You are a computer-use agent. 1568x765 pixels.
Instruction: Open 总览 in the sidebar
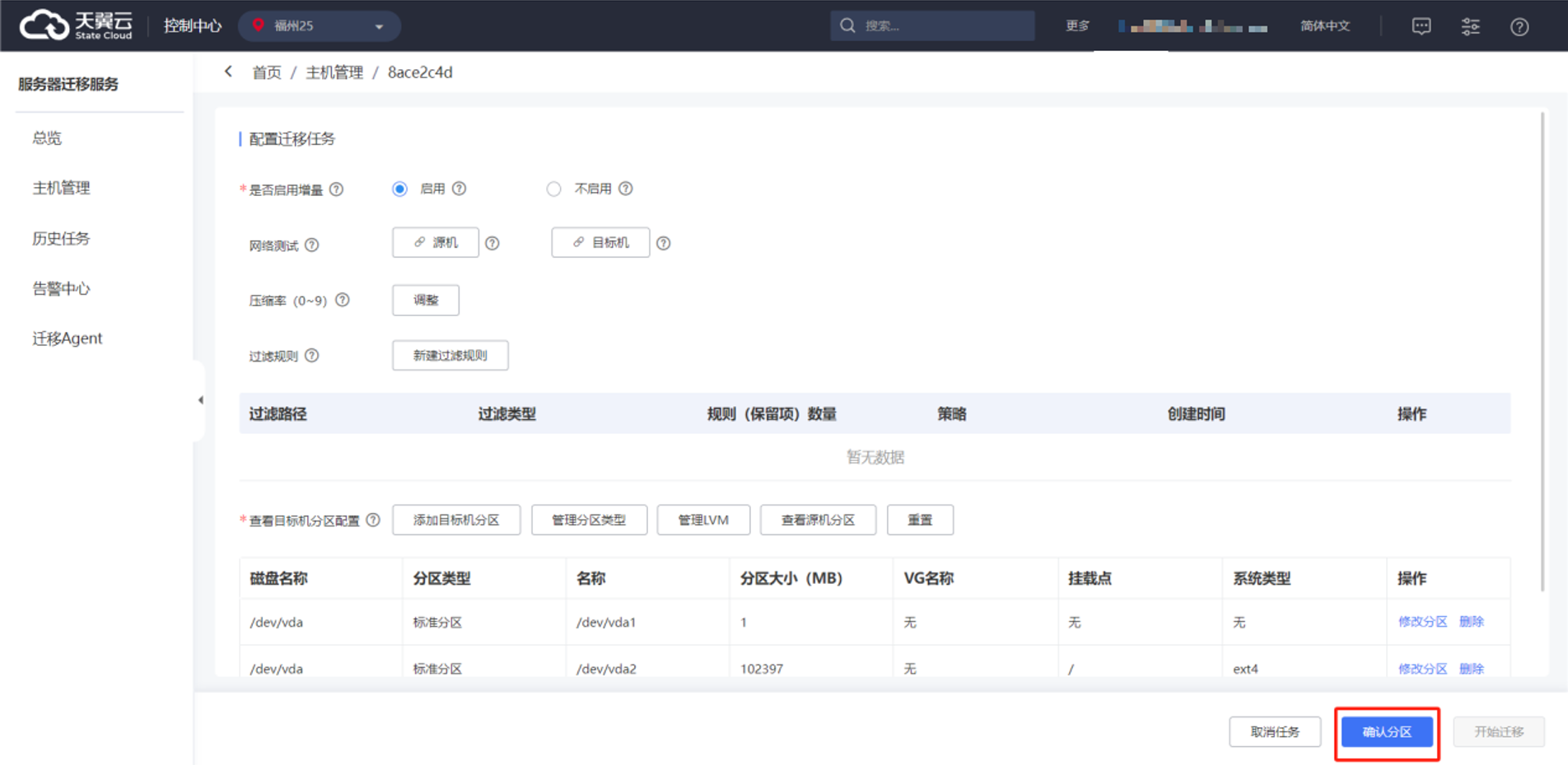(x=47, y=138)
